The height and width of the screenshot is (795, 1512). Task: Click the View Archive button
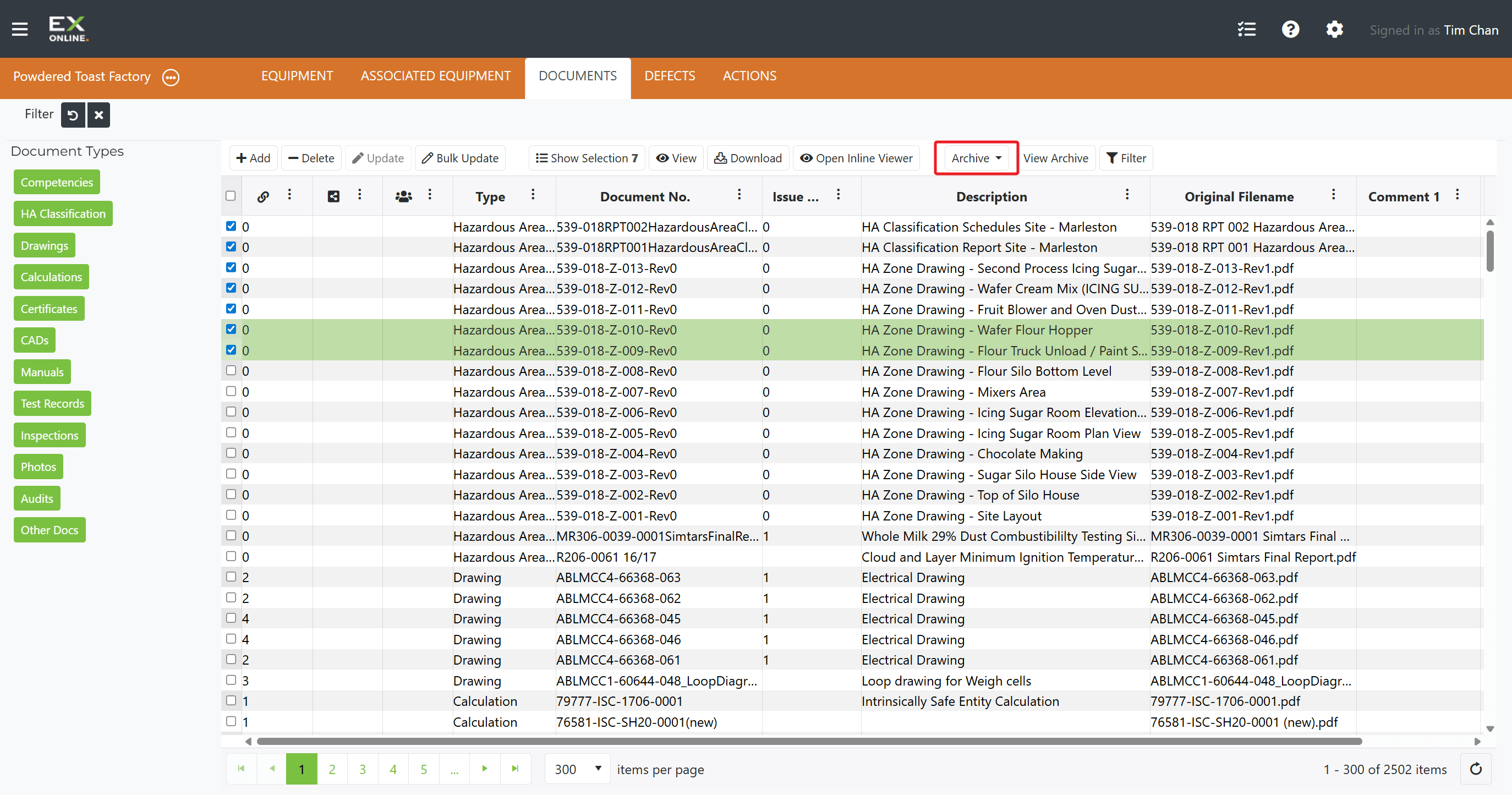point(1055,158)
